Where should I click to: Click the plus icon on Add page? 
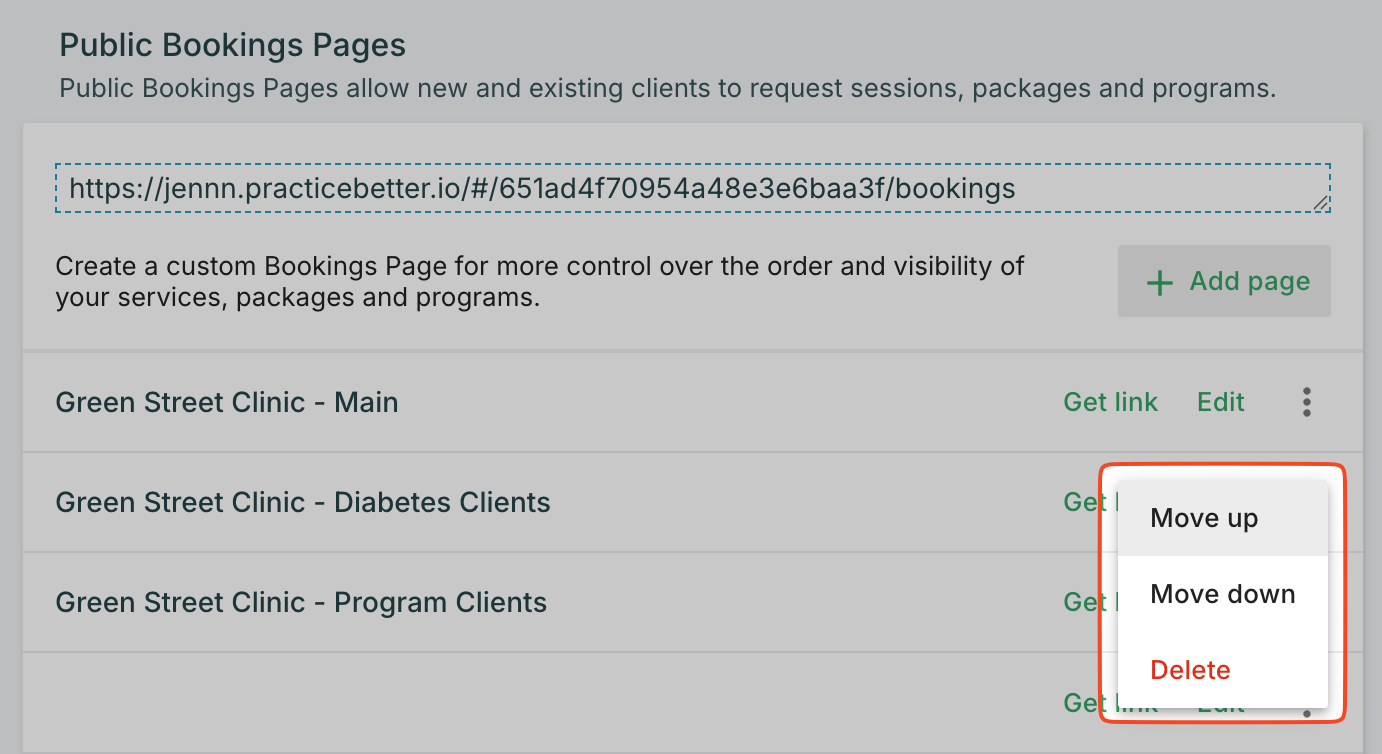[1159, 283]
